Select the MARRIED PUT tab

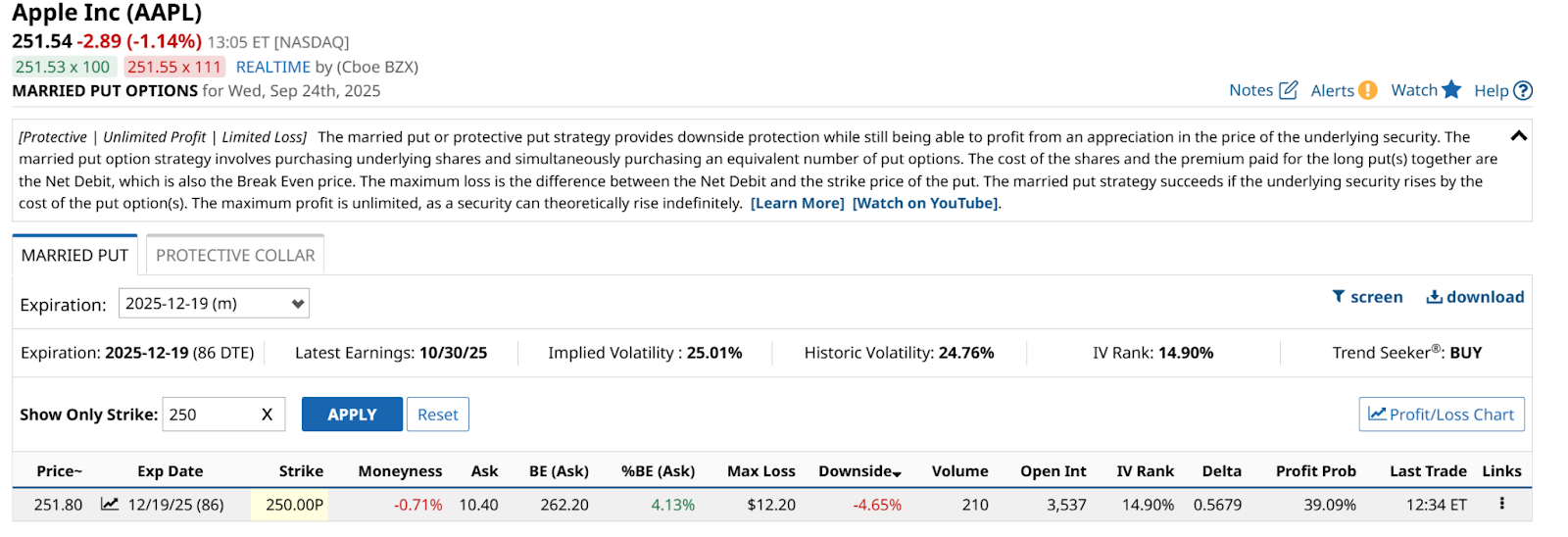pyautogui.click(x=74, y=255)
